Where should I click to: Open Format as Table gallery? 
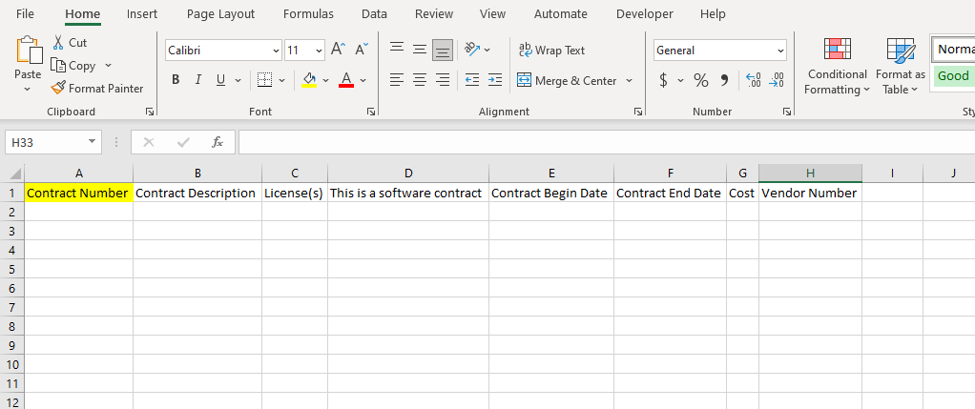tap(900, 67)
